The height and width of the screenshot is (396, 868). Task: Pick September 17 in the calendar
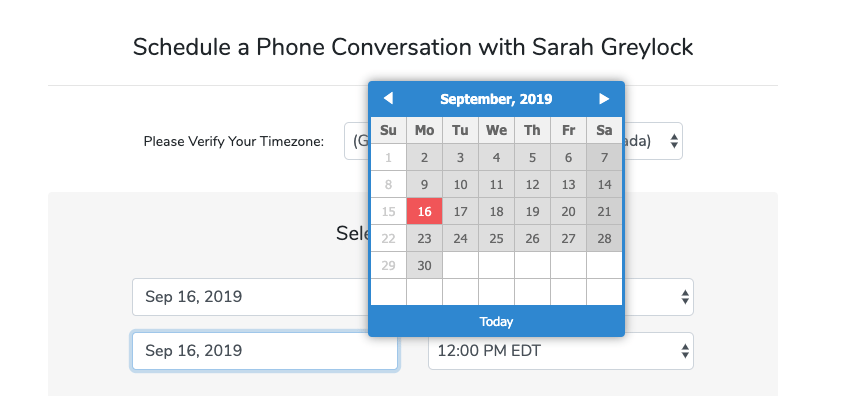coord(461,212)
